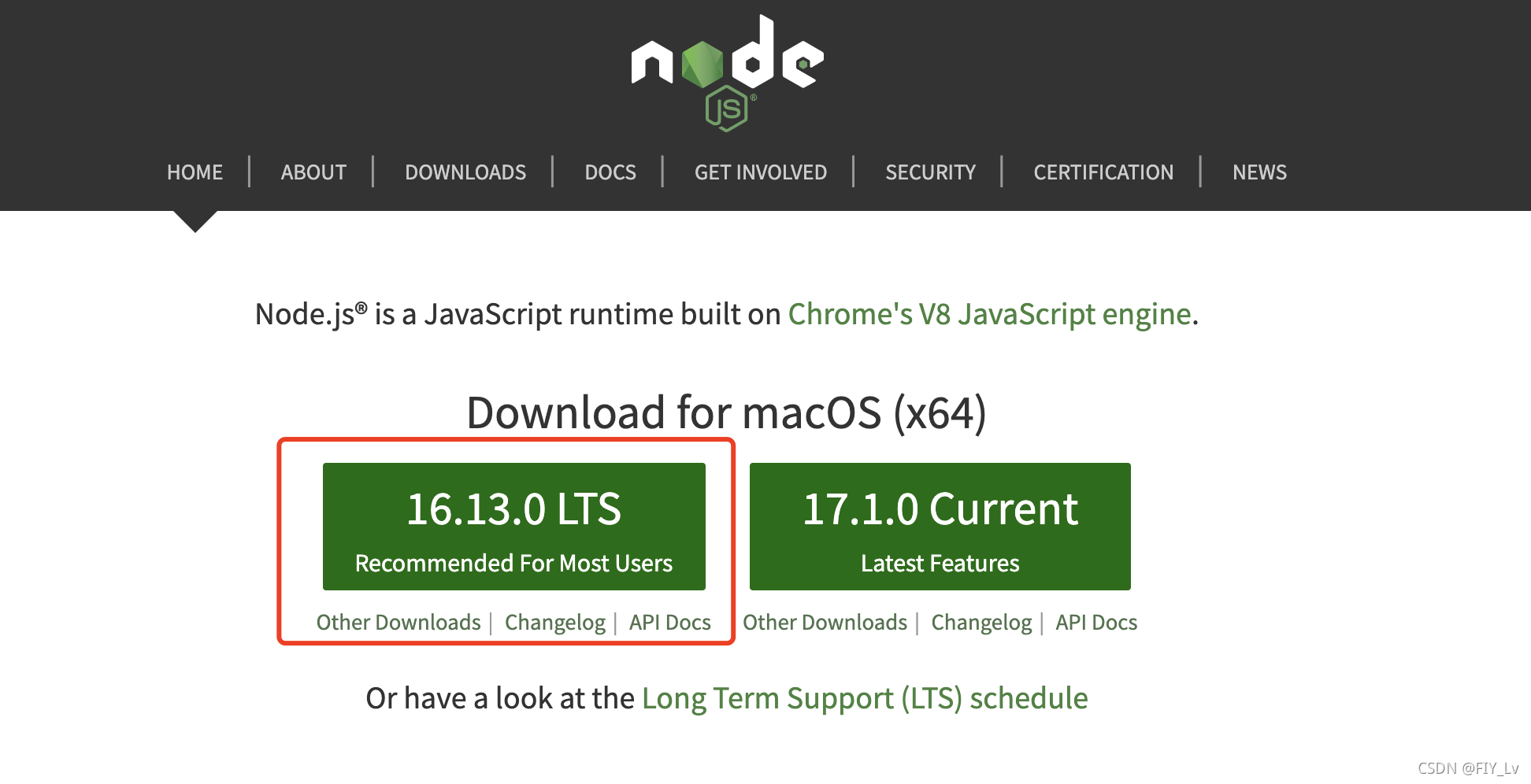Screen dimensions: 1531x784
Task: Open API Docs under 17.1.0 Current
Action: [1096, 623]
